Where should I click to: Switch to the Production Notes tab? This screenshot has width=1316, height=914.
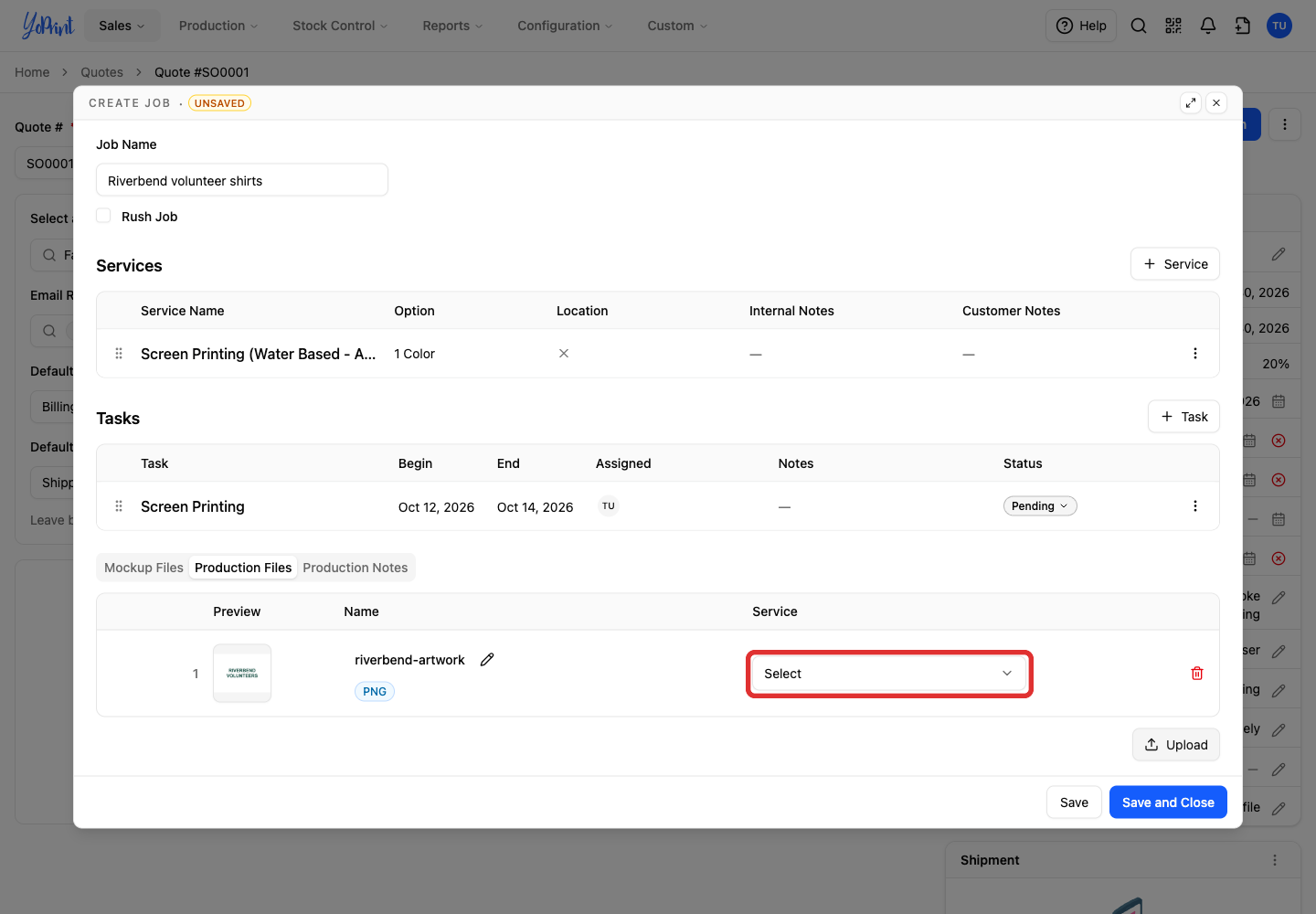coord(356,568)
